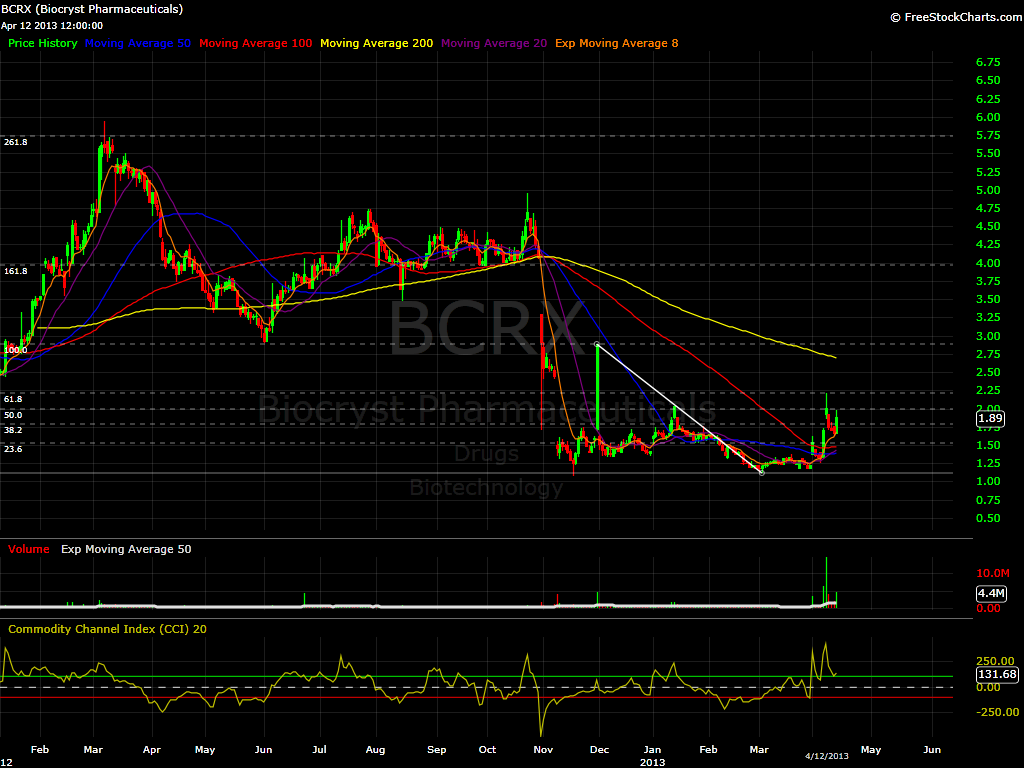Click the 261.8 Fibonacci level label
This screenshot has height=768, width=1024.
[x=16, y=142]
